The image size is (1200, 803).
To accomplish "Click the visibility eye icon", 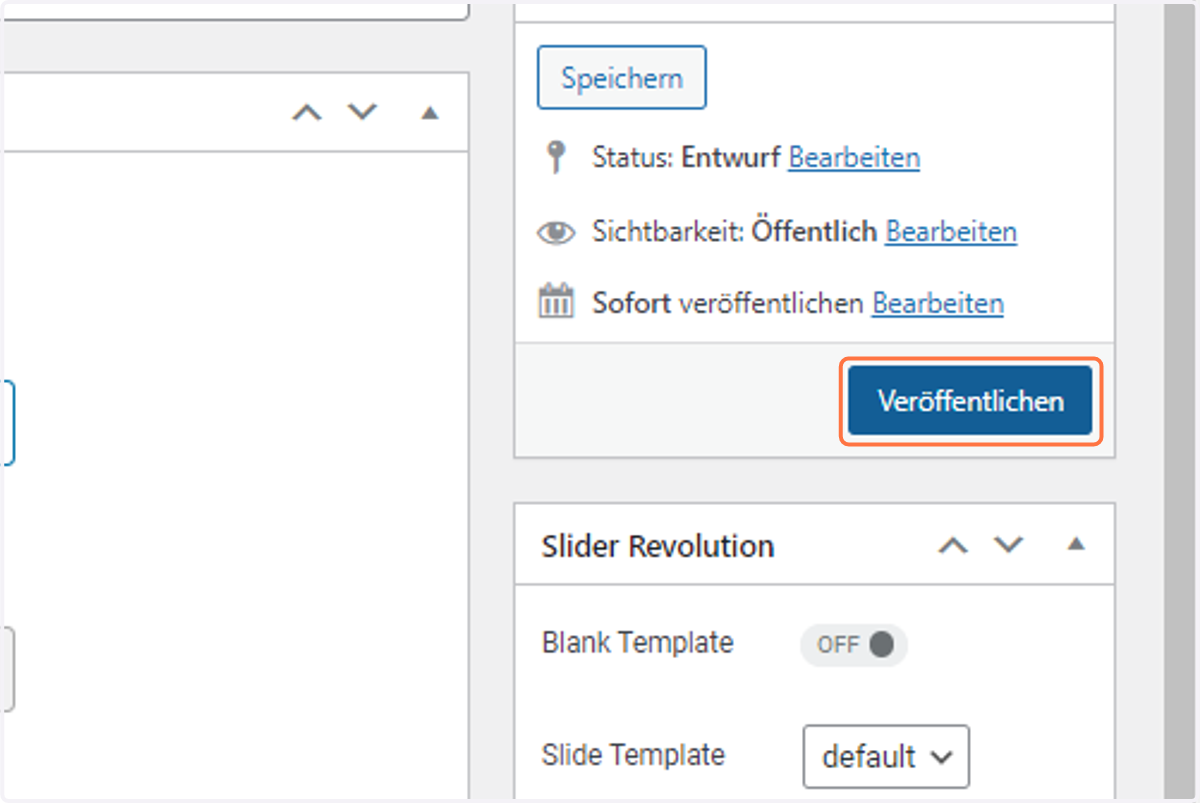I will tap(556, 233).
